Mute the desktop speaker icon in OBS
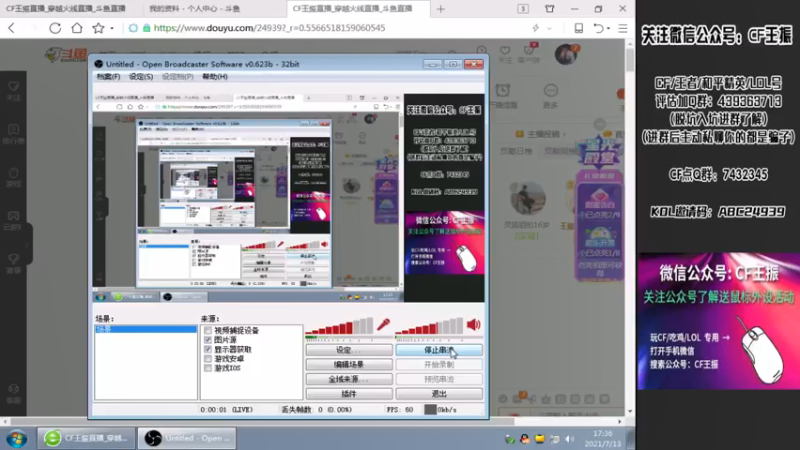 (473, 324)
